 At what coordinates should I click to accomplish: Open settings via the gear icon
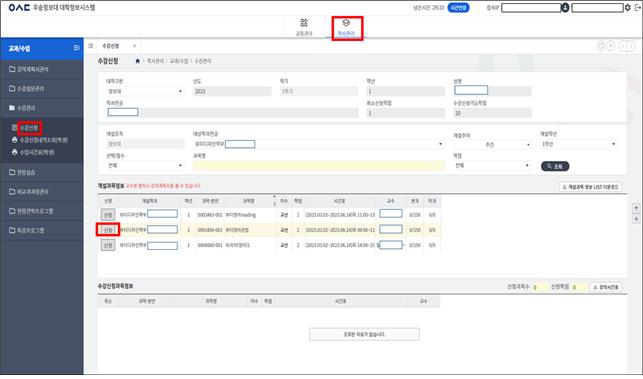click(628, 7)
